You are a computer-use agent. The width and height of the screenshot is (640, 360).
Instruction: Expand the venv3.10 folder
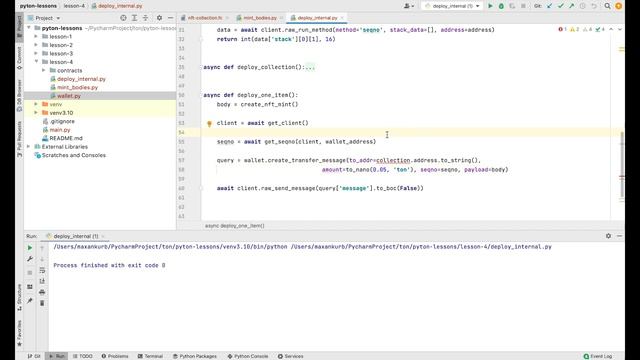coord(36,113)
